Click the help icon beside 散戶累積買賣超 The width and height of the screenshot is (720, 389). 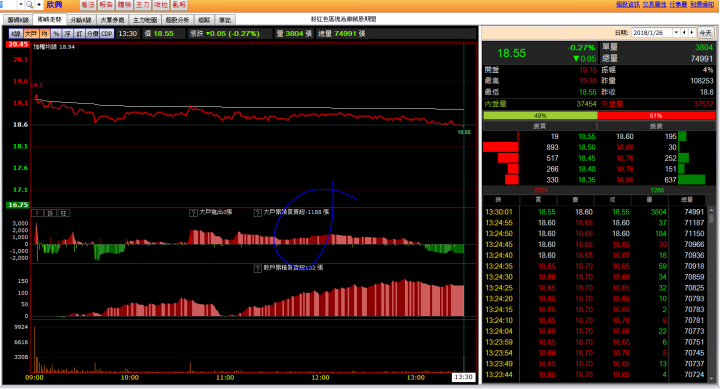pyautogui.click(x=258, y=268)
